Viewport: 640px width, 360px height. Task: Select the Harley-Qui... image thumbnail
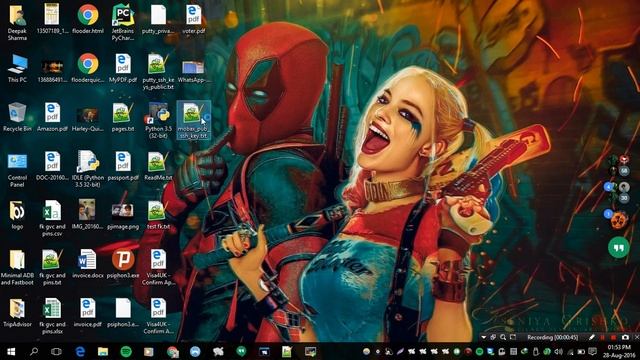click(88, 116)
